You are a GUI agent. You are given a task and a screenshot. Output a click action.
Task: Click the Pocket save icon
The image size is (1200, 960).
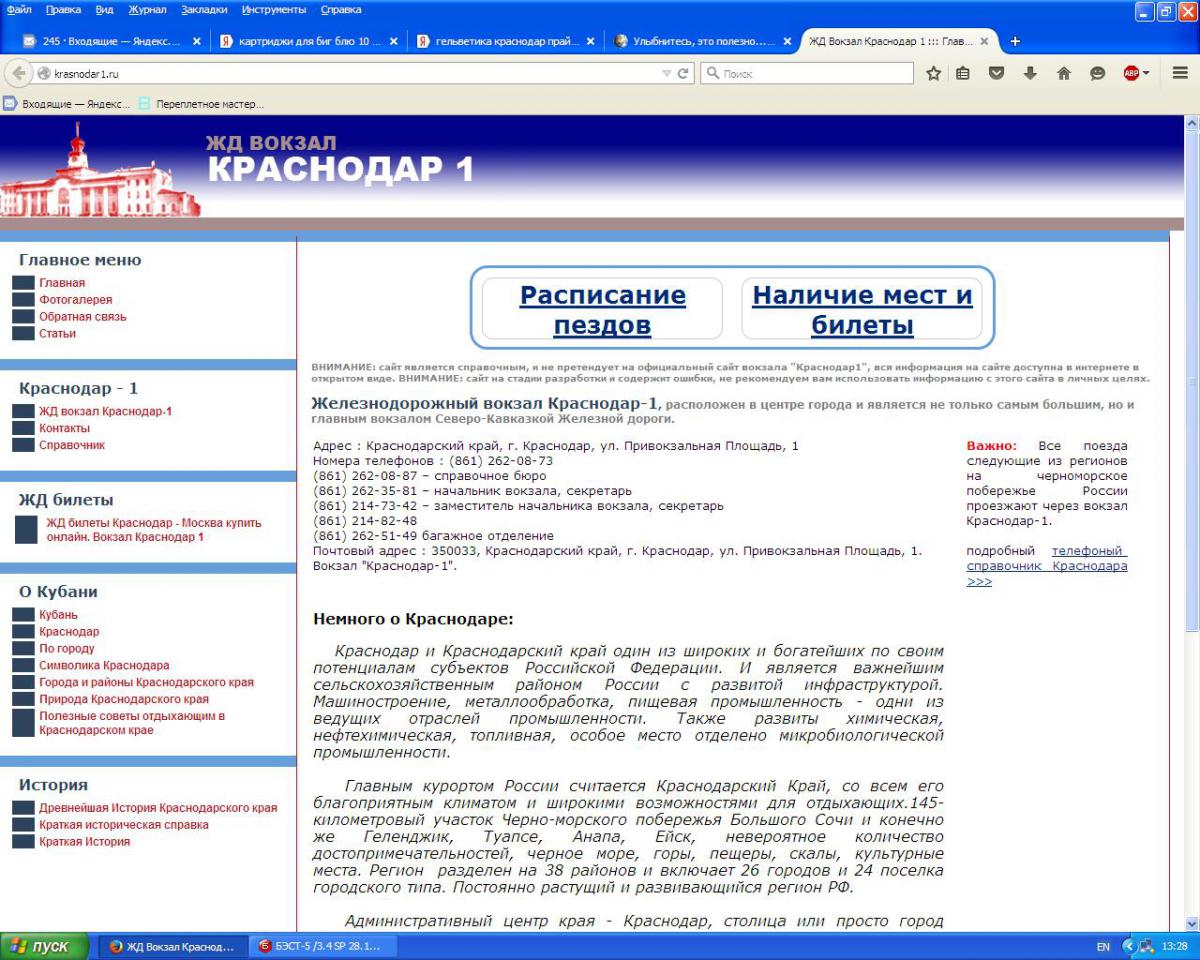(996, 73)
